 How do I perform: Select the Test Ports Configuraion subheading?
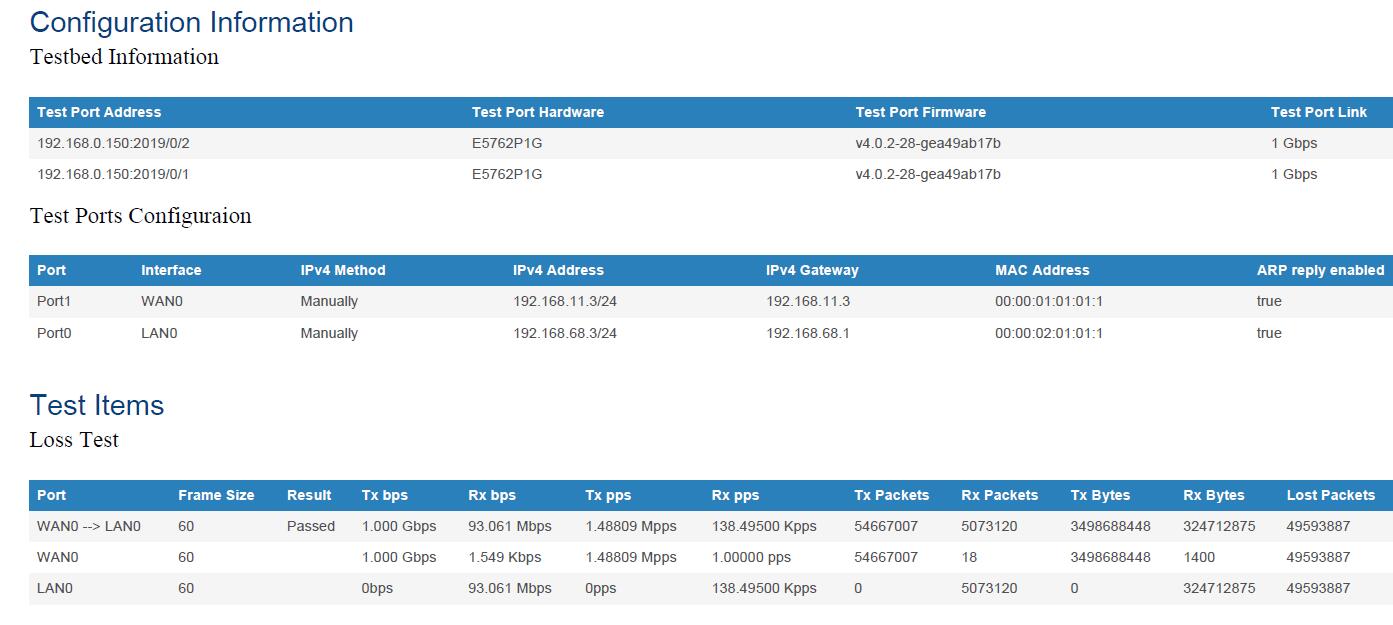coord(141,216)
